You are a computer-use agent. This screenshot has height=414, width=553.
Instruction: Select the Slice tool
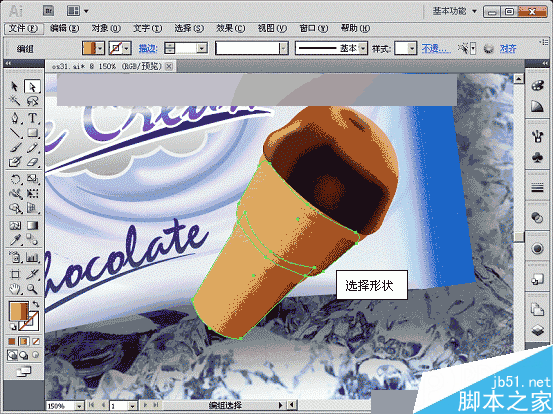tap(32, 274)
